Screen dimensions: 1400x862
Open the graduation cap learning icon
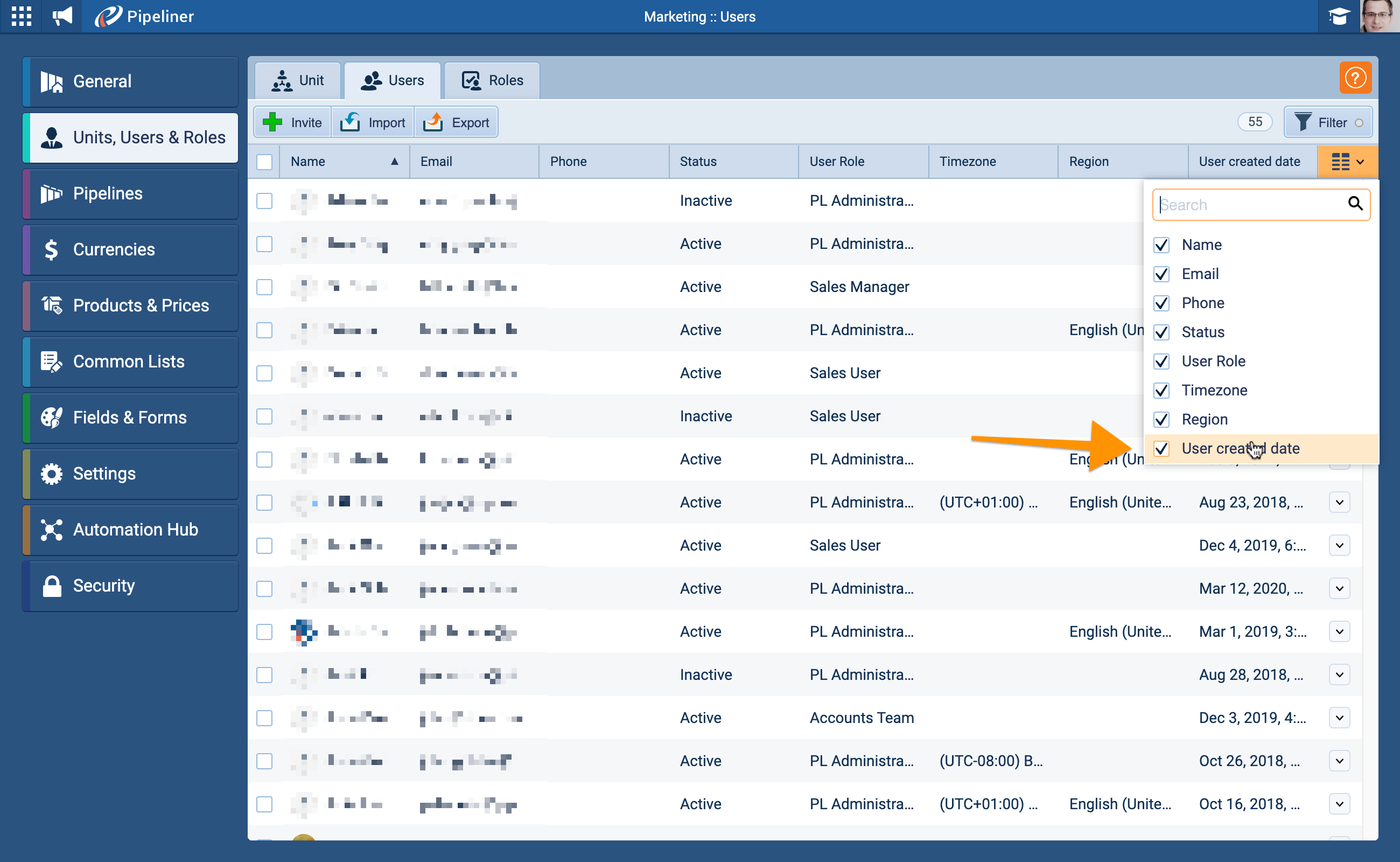1339,16
